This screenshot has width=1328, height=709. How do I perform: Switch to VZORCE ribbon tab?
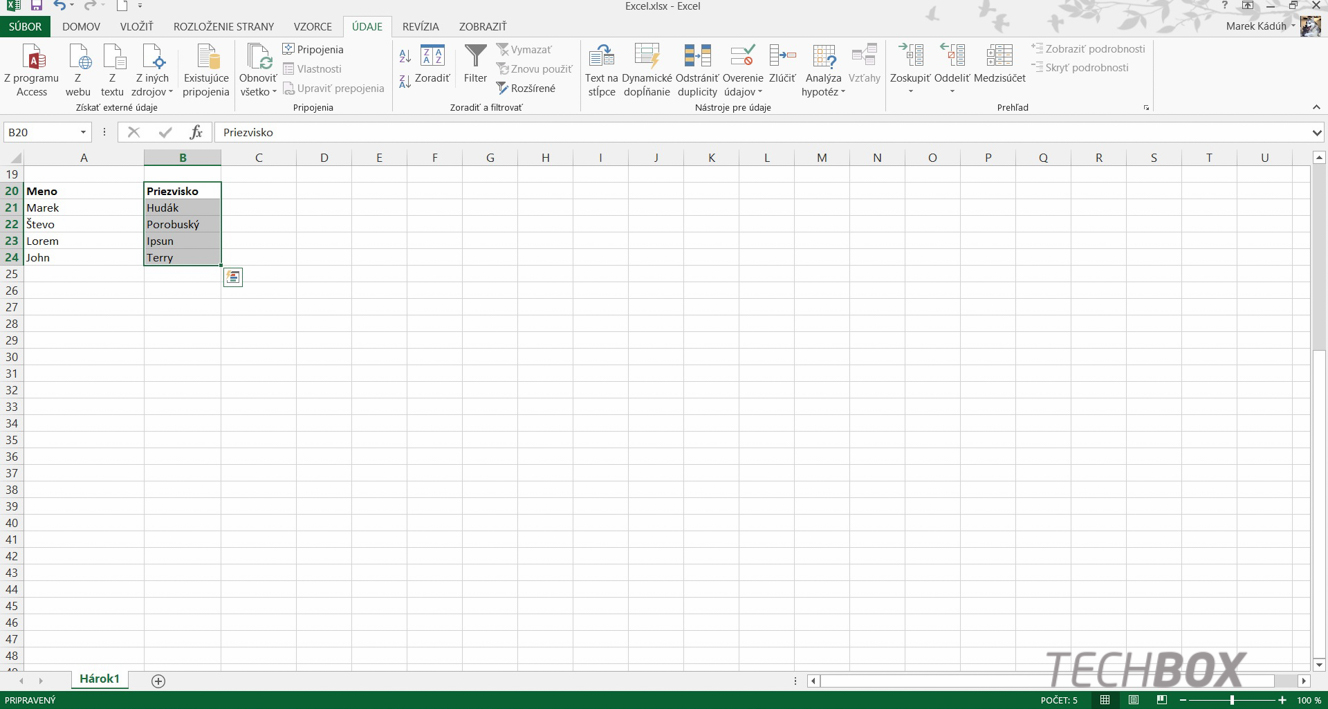pos(313,27)
